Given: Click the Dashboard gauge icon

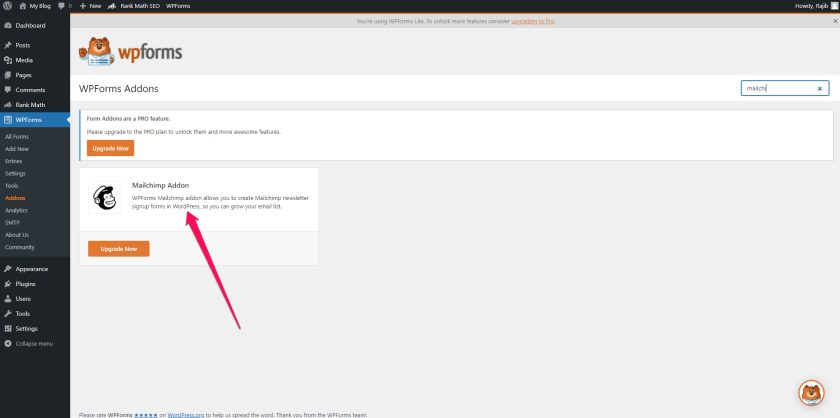Looking at the screenshot, I should pyautogui.click(x=8, y=26).
